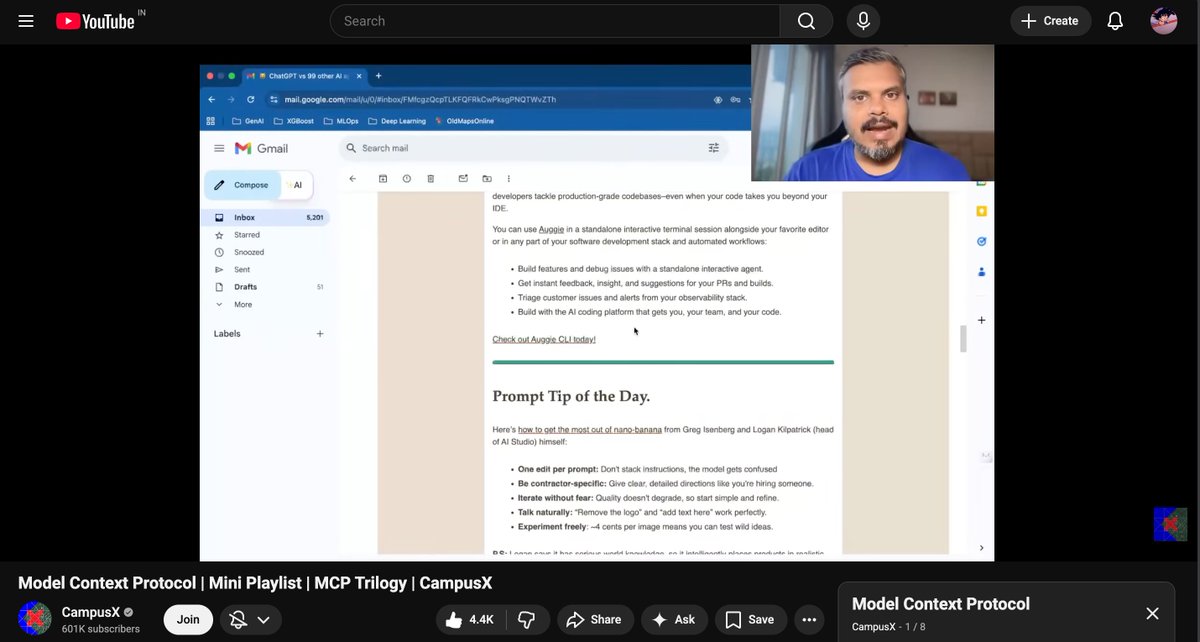Dislike the video
The height and width of the screenshot is (642, 1200).
[x=526, y=620]
